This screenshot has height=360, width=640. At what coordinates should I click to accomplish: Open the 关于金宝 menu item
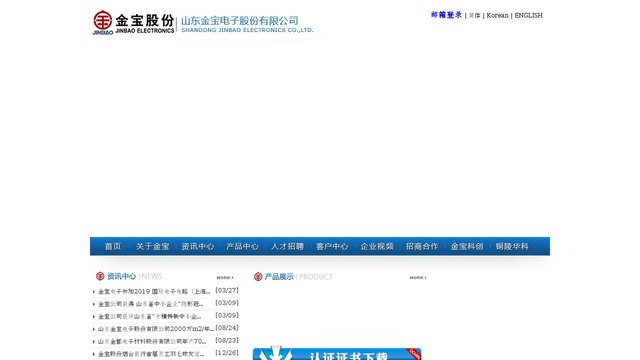pyautogui.click(x=153, y=246)
